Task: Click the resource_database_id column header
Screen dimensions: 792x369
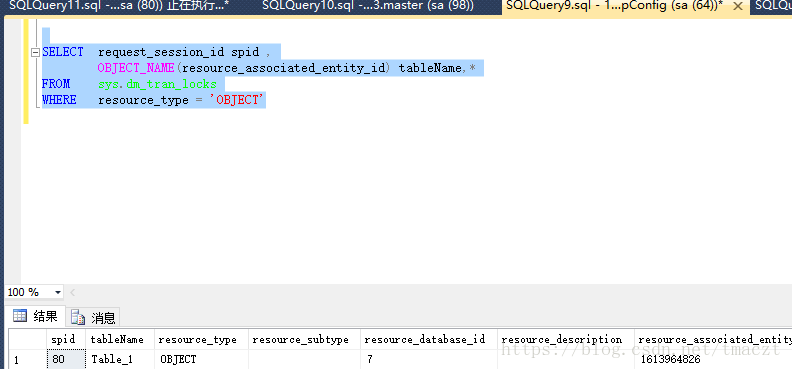Action: tap(429, 339)
